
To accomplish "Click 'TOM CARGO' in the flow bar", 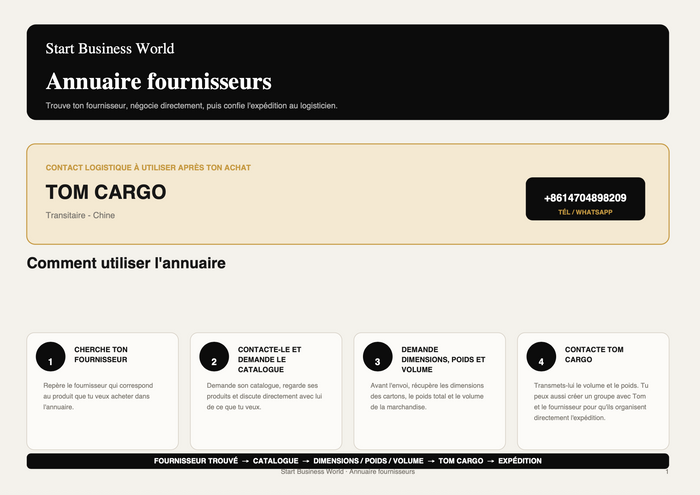I will pyautogui.click(x=461, y=461).
